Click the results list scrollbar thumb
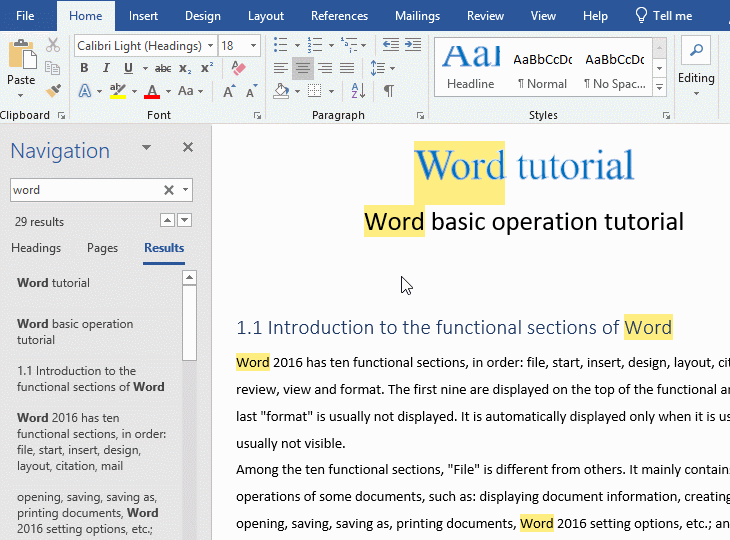 point(189,323)
